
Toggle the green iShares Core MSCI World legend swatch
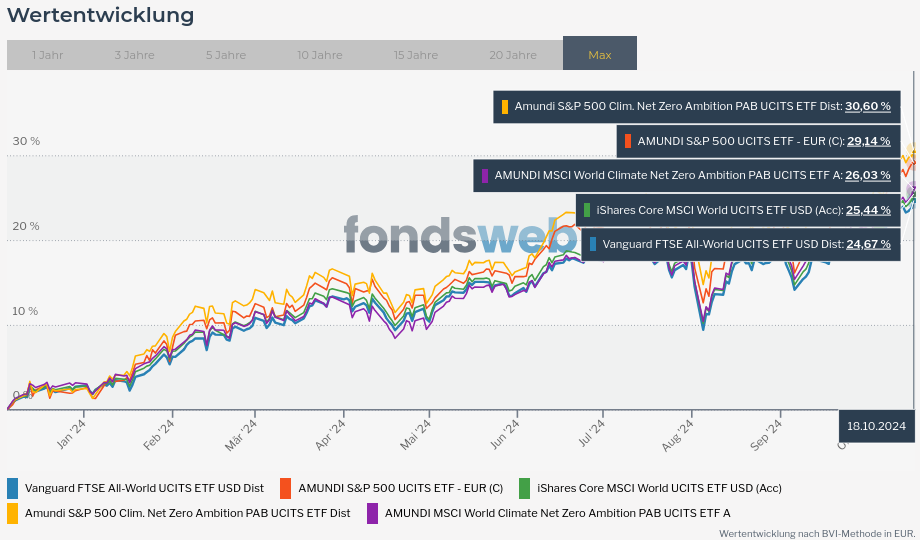pyautogui.click(x=525, y=488)
